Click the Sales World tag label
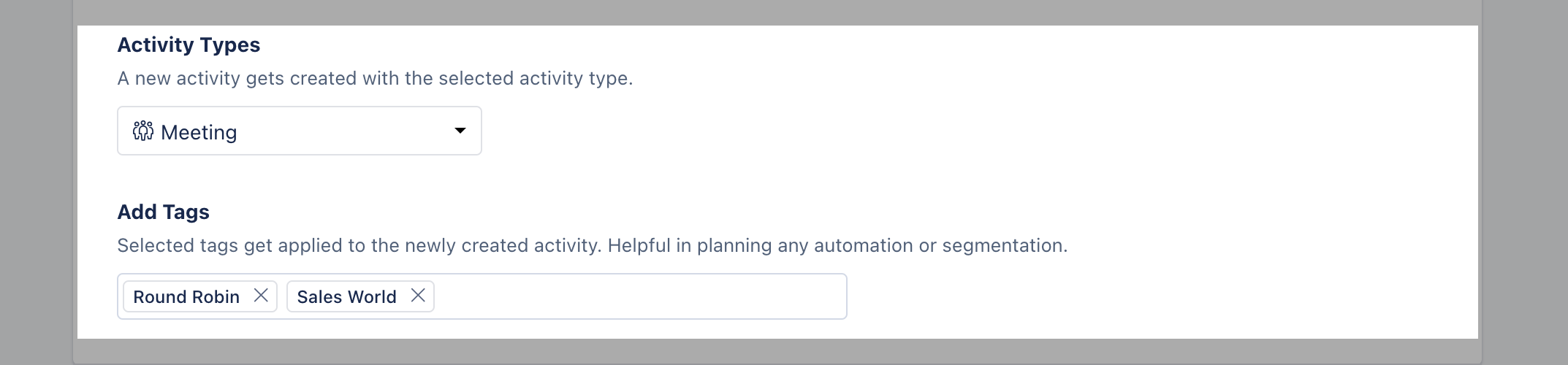The width and height of the screenshot is (1568, 365). pos(346,296)
